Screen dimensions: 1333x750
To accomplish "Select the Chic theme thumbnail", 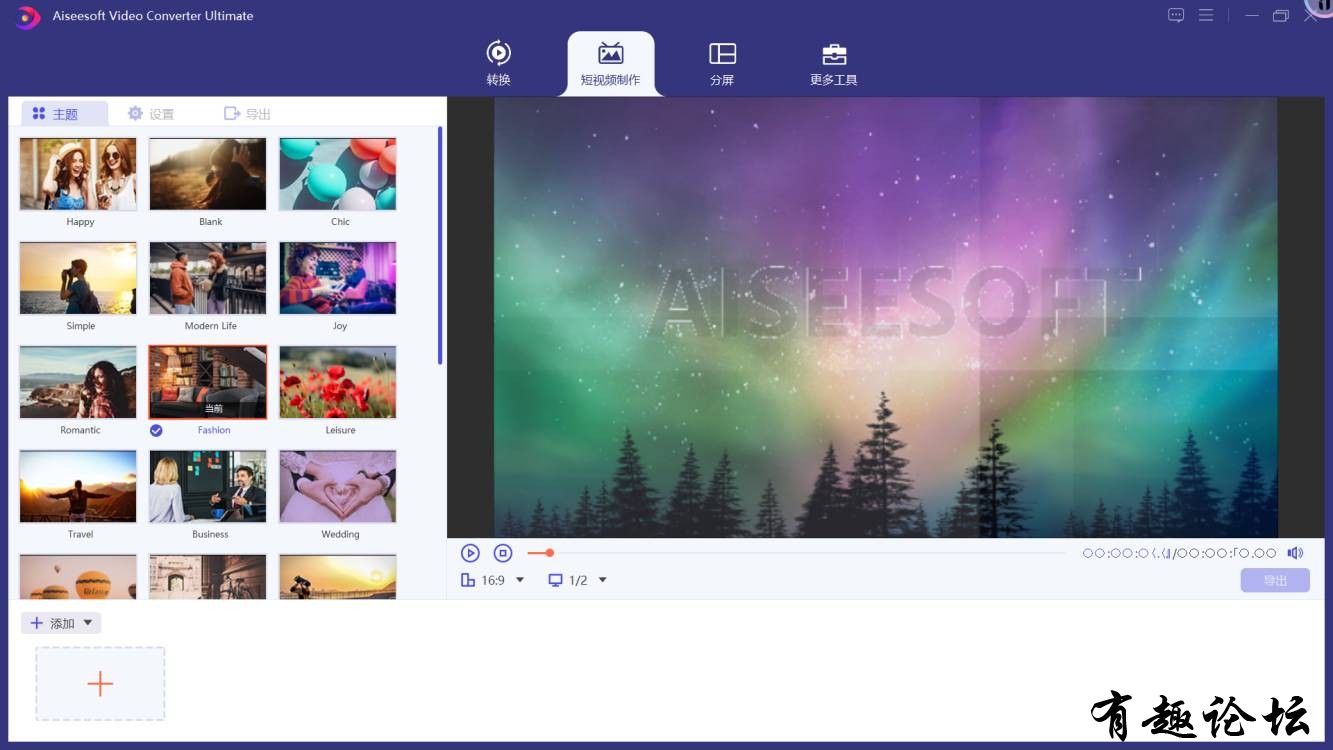I will [338, 174].
